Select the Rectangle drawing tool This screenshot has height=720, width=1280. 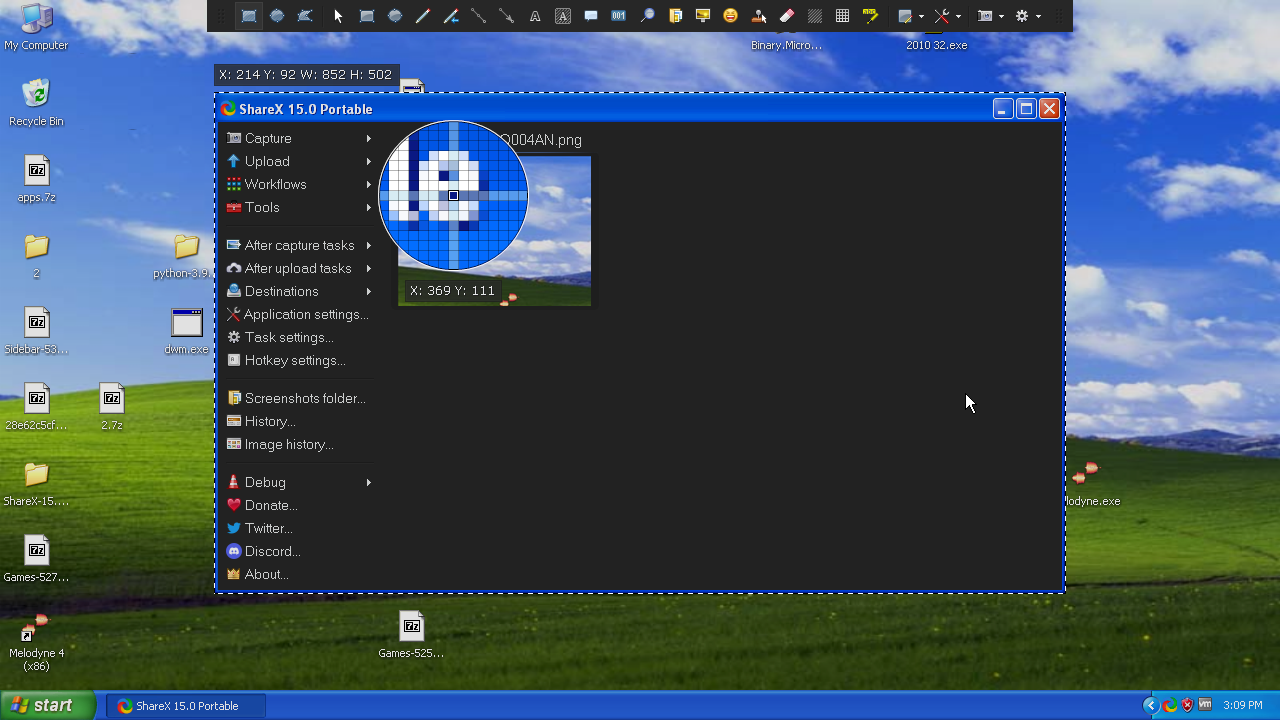367,16
